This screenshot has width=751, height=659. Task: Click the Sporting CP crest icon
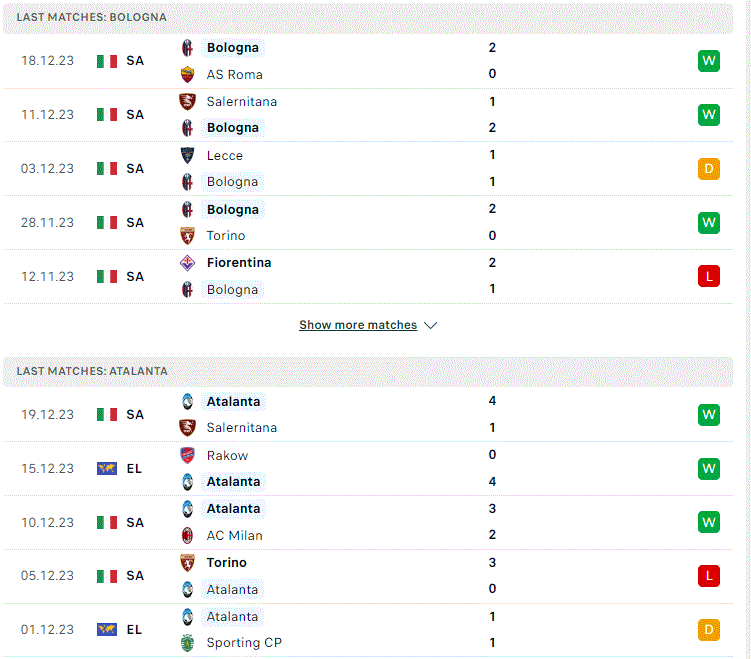click(x=187, y=643)
